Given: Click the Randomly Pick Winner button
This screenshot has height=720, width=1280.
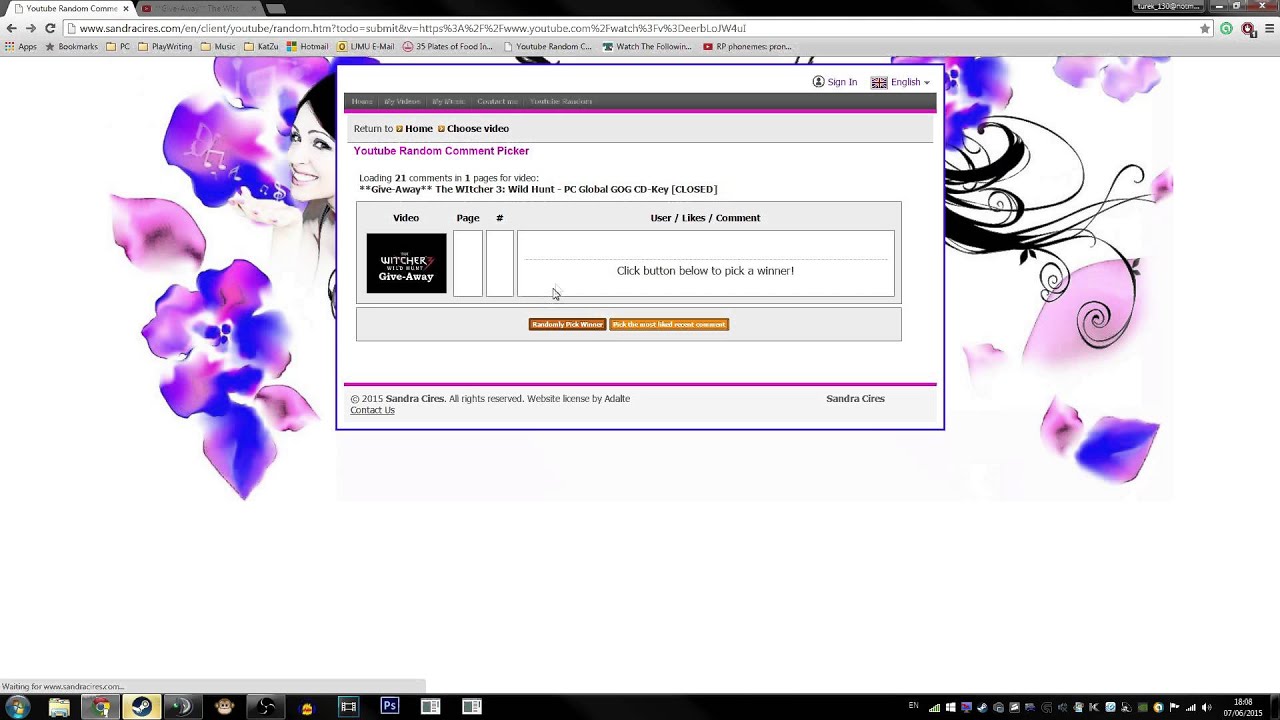Looking at the screenshot, I should click(567, 324).
